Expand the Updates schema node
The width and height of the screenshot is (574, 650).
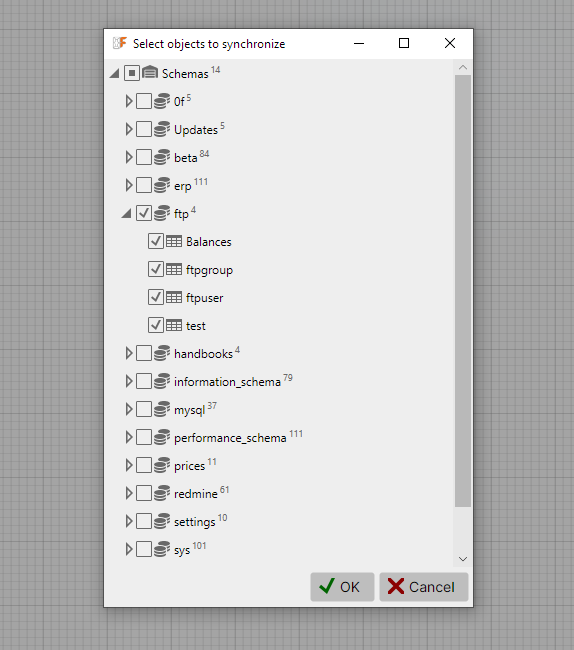click(x=129, y=129)
